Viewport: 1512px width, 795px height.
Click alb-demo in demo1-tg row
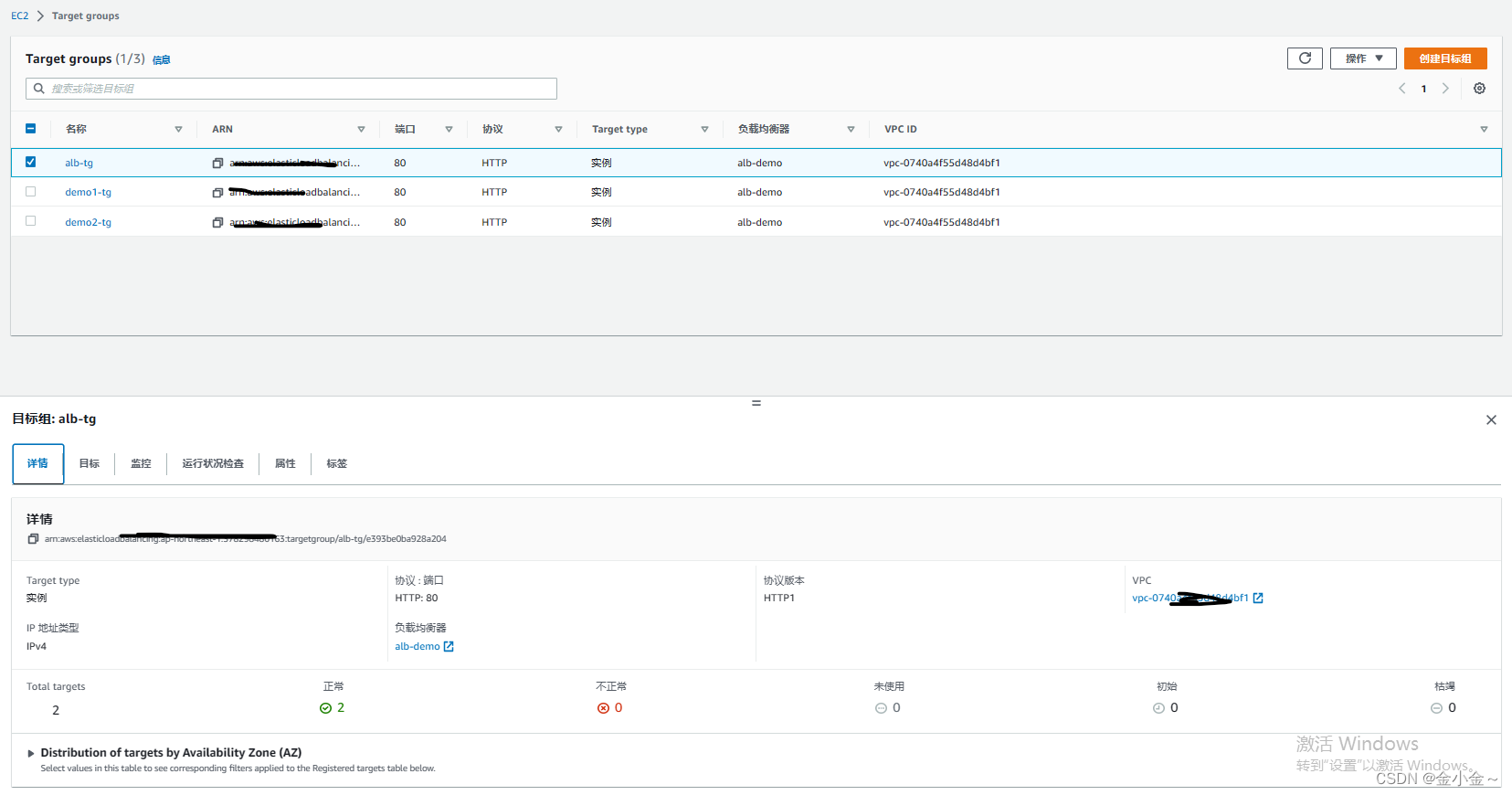[759, 193]
